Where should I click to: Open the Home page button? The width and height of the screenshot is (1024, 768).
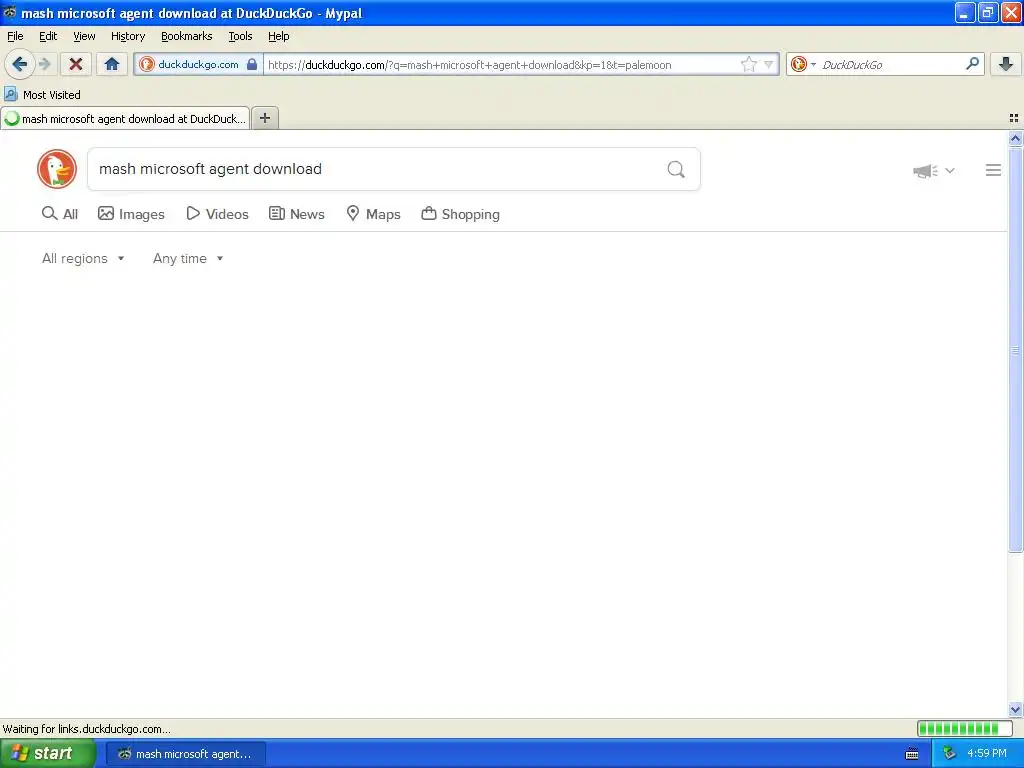coord(112,64)
